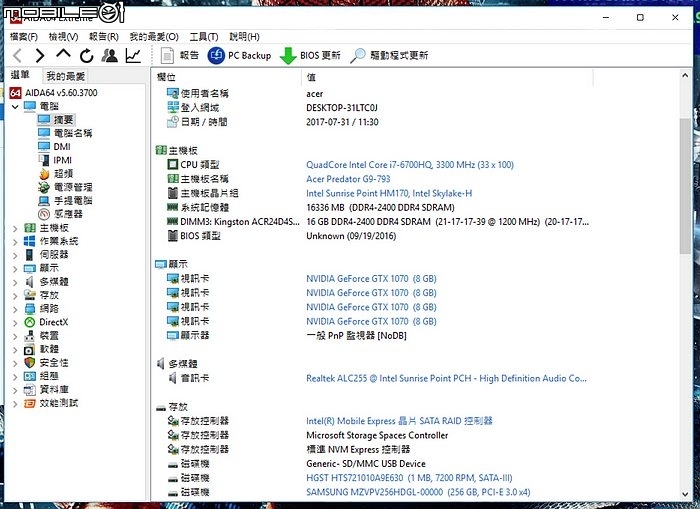700x509 pixels.
Task: Click the 資料庫 database tree icon
Action: tap(29, 390)
